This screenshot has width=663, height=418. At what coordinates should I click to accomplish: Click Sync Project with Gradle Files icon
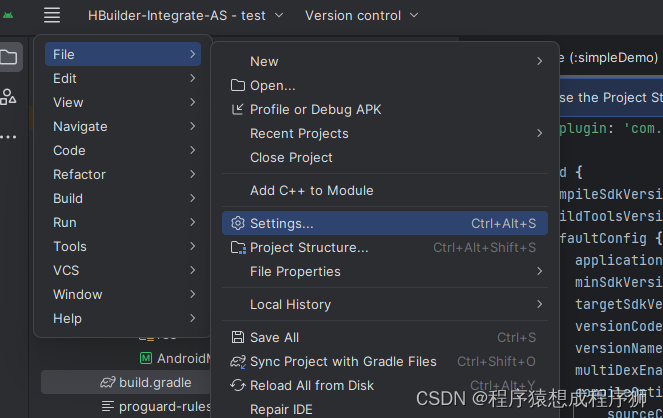tap(238, 362)
